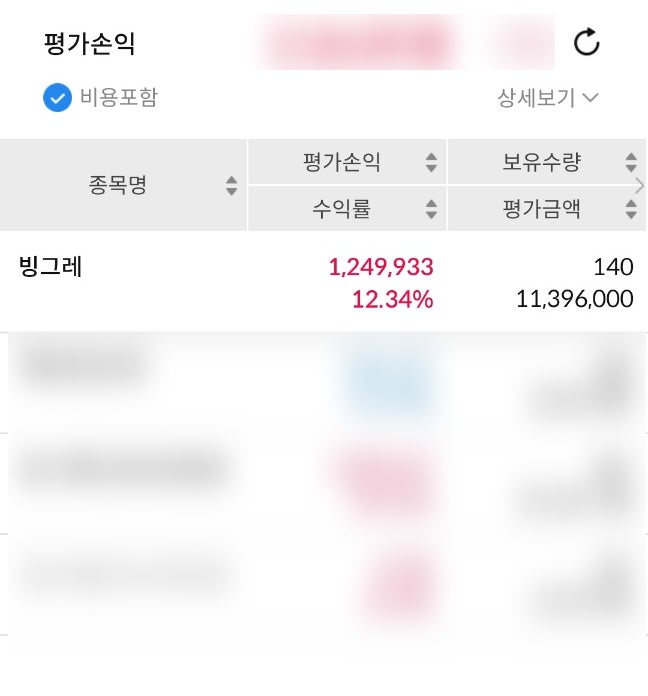Viewport: 648px width, 696px height.
Task: Select the 평가손익 column header label
Action: (x=341, y=162)
